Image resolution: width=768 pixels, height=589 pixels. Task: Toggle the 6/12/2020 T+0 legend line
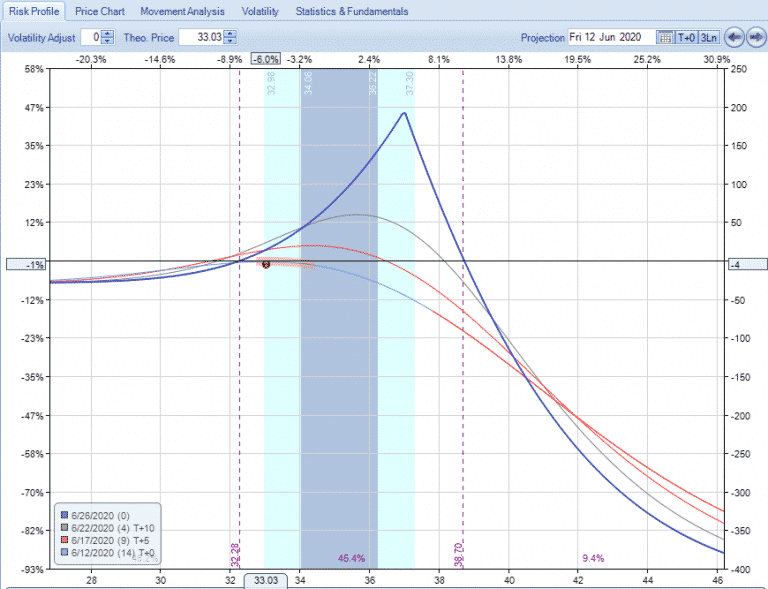click(x=65, y=553)
